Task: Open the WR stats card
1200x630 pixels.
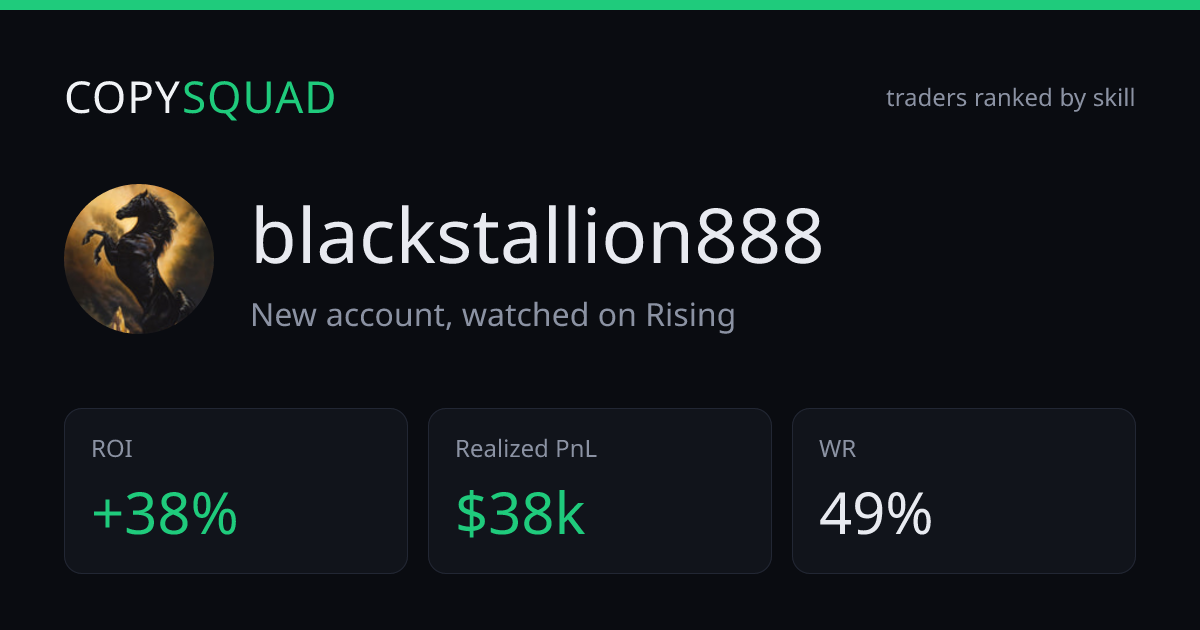Action: coord(964,491)
